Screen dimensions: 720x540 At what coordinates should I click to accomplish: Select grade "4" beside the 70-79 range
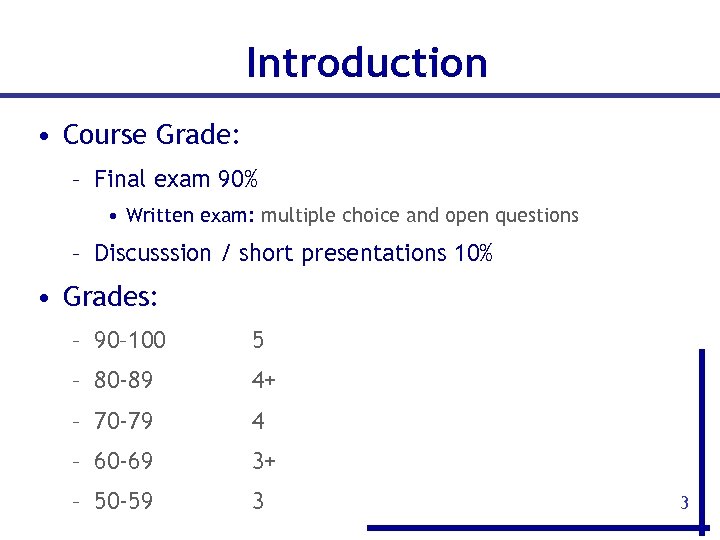(258, 421)
